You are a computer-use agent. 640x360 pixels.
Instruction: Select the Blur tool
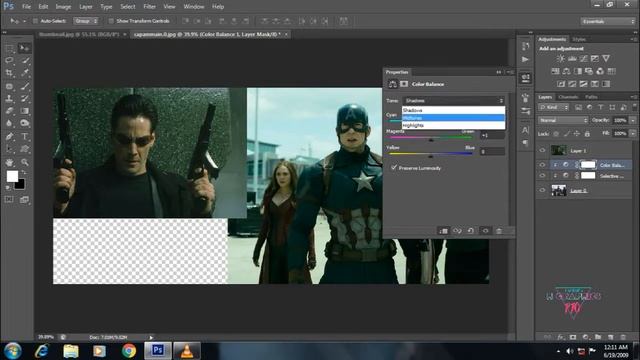click(x=9, y=123)
